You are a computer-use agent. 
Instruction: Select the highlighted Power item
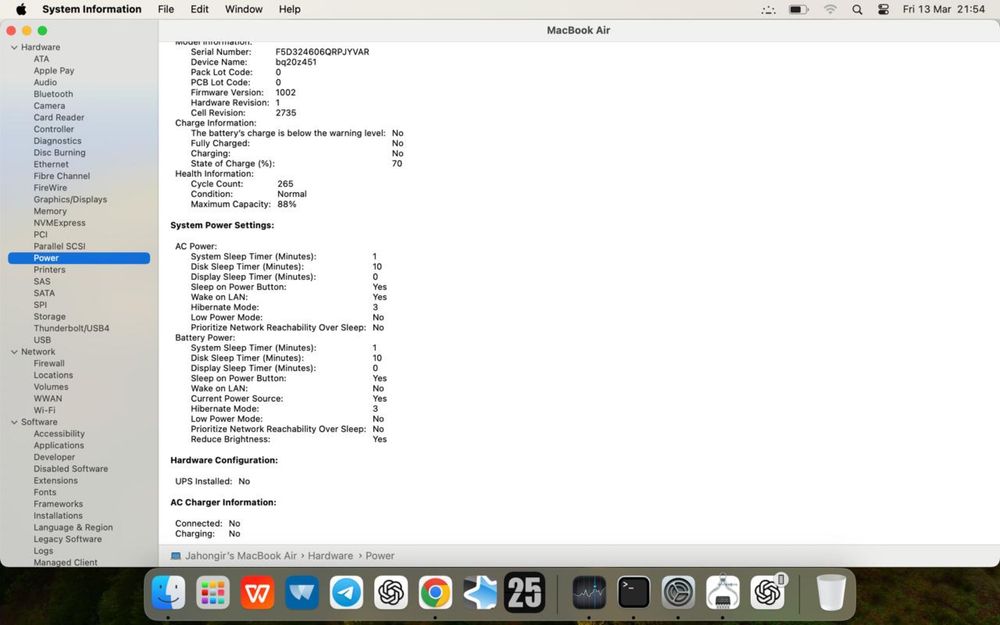click(x=79, y=258)
